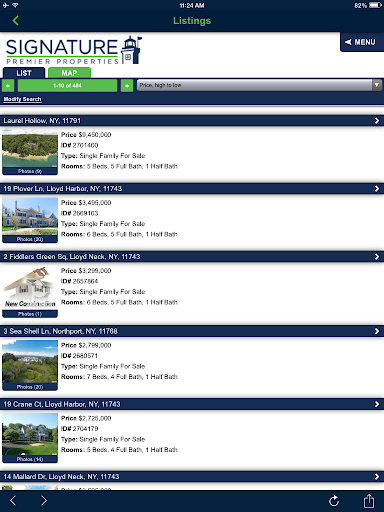Select the LIST tab
The height and width of the screenshot is (512, 384).
pos(24,73)
